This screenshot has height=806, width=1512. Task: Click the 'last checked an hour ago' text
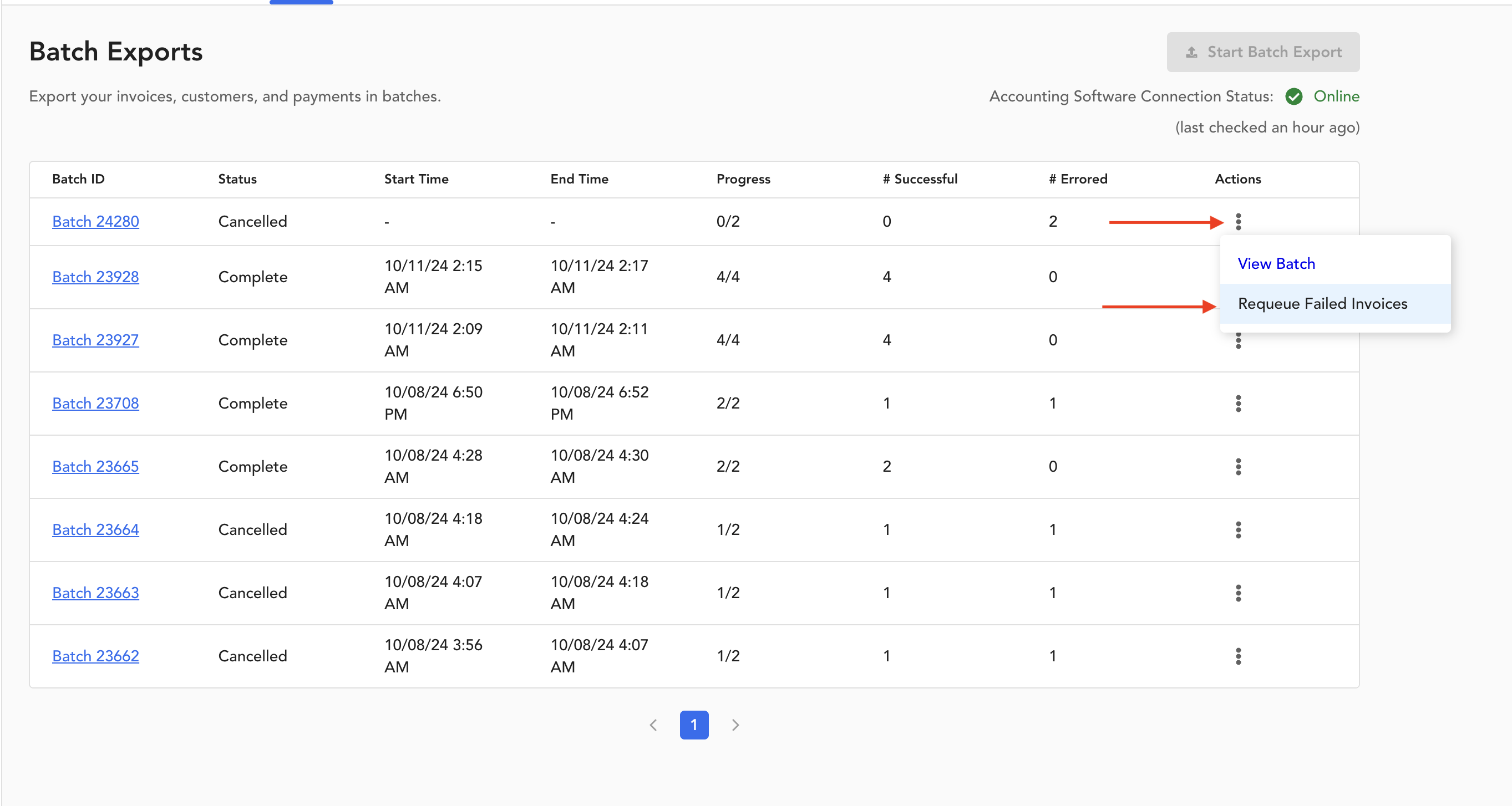[x=1267, y=128]
